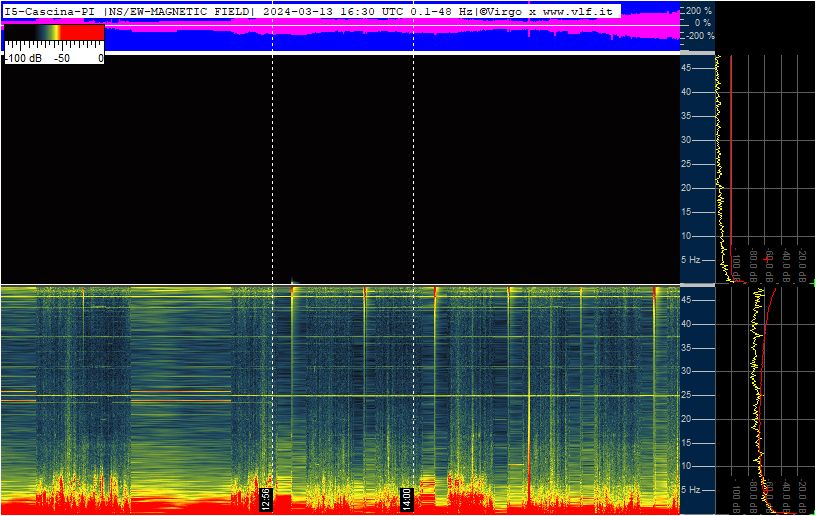Click the 12:56 time marker label

[265, 499]
